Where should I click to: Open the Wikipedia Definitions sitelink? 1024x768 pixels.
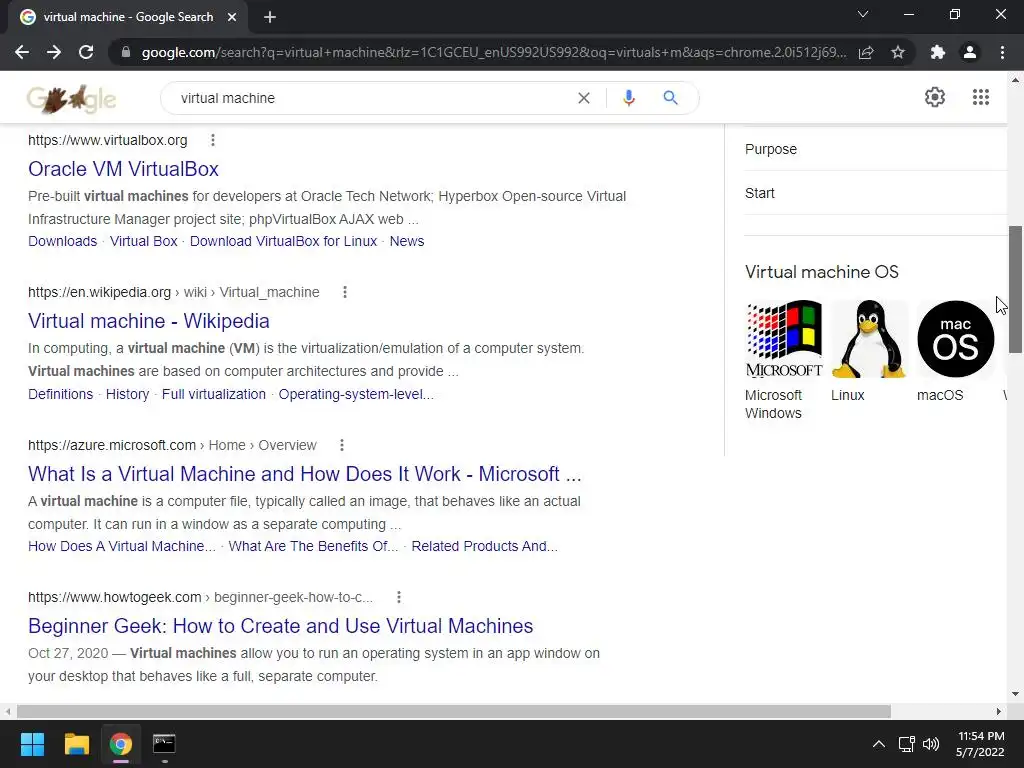(61, 394)
